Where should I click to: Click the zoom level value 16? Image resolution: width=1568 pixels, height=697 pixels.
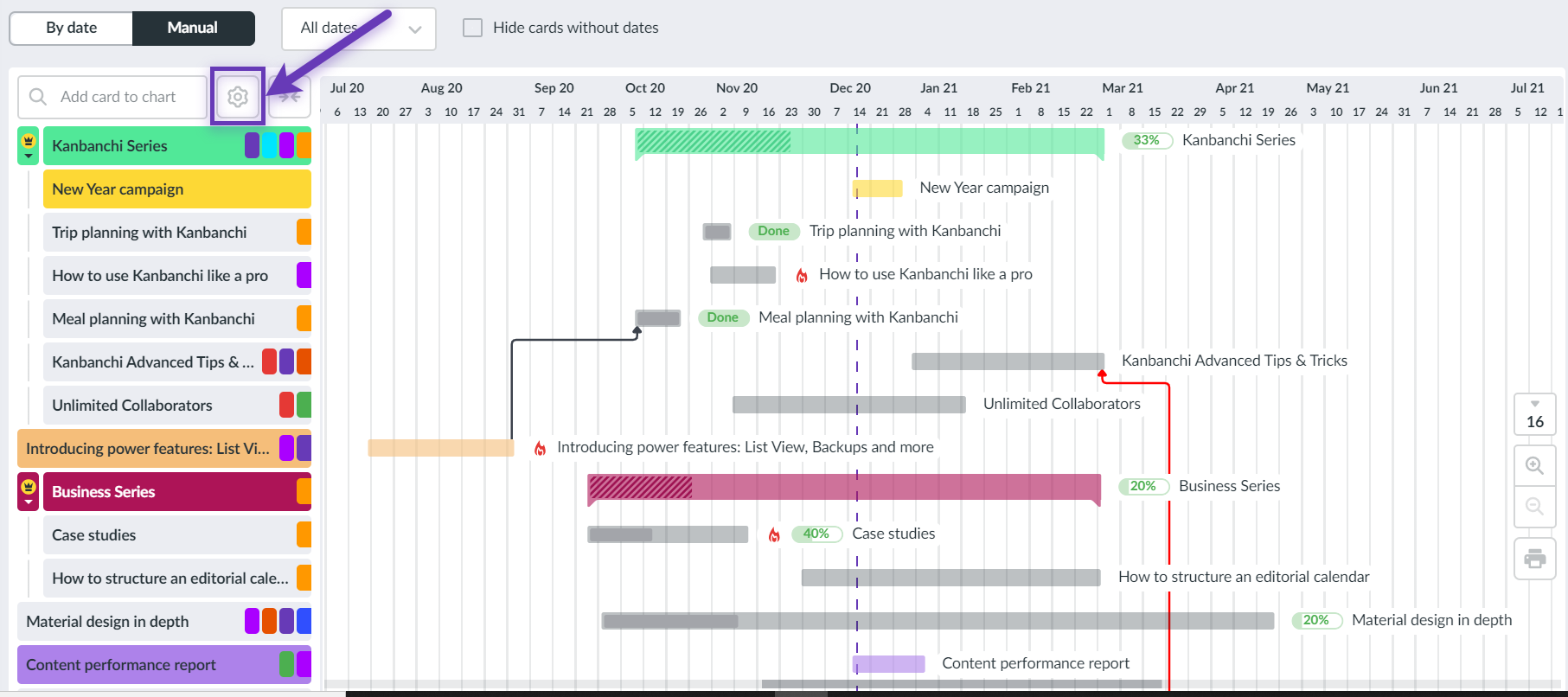tap(1535, 422)
